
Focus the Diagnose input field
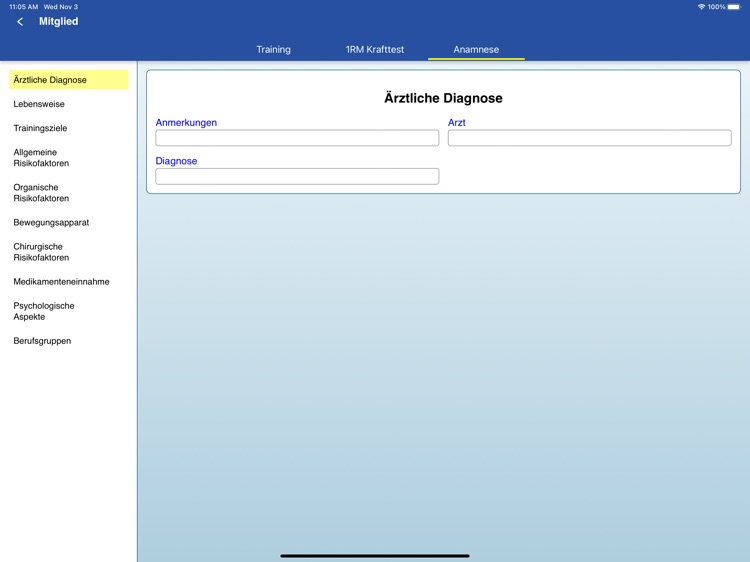point(297,176)
